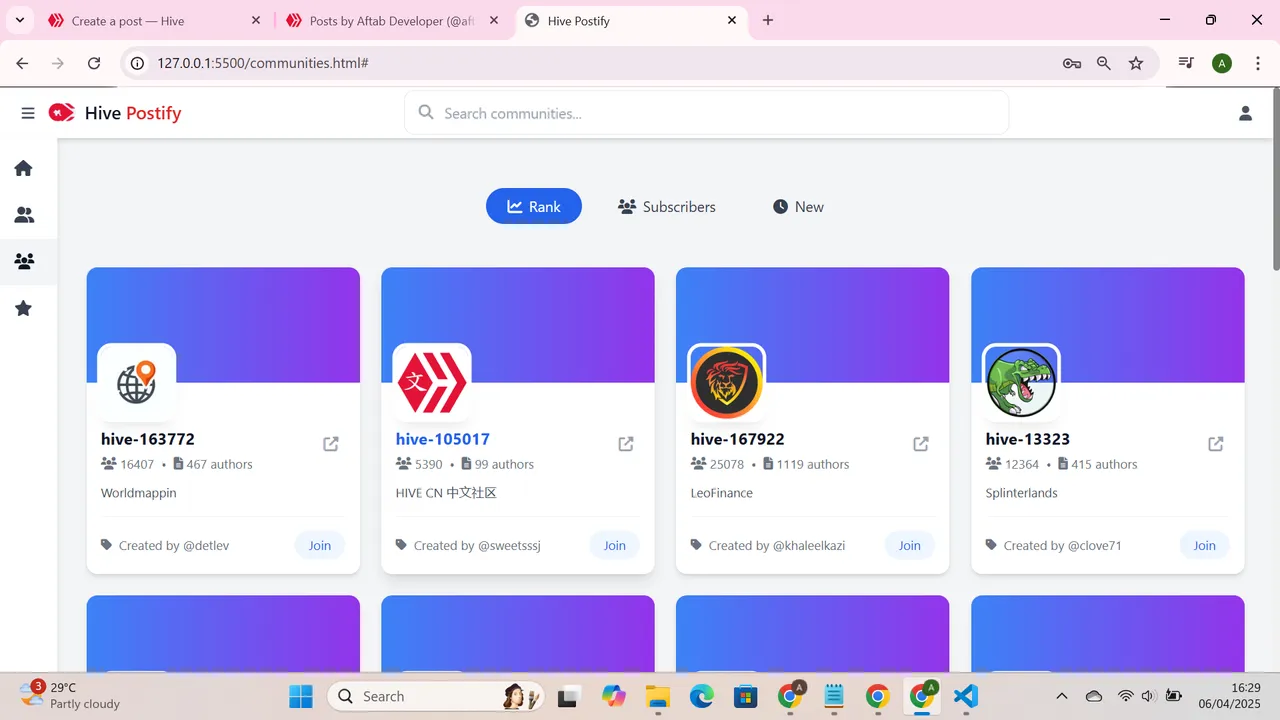View site information icon in address bar
This screenshot has width=1280, height=720.
138,63
